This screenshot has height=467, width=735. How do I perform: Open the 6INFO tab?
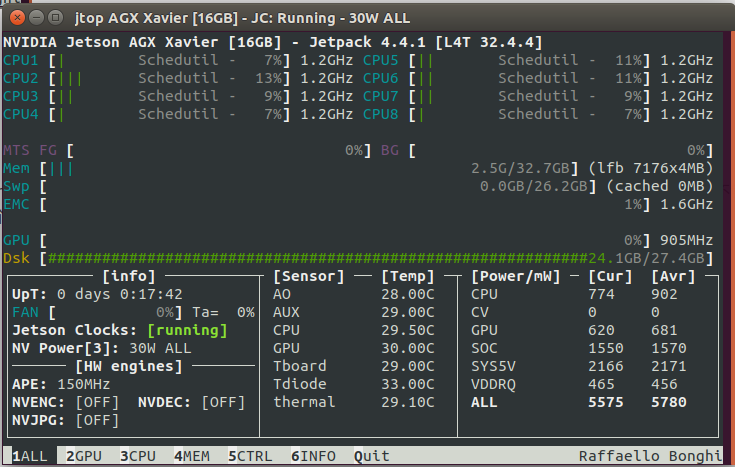[x=313, y=456]
